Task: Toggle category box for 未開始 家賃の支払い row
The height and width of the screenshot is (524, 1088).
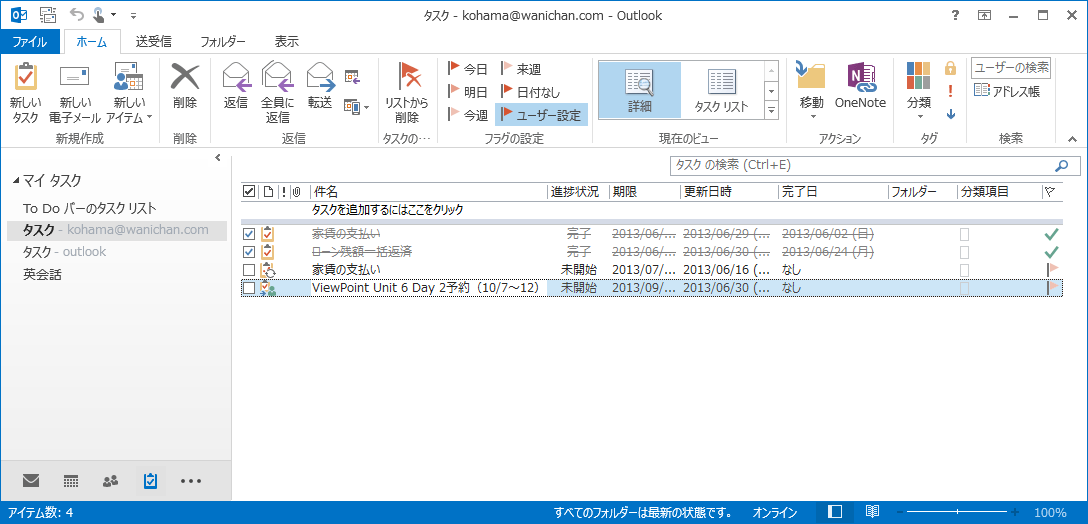Action: [964, 269]
